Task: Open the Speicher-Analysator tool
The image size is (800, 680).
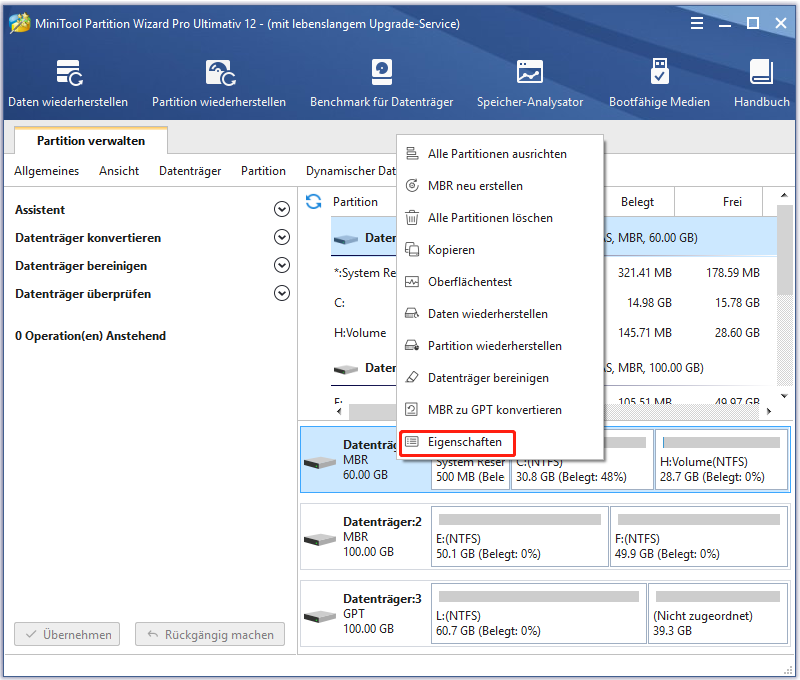Action: pos(530,83)
